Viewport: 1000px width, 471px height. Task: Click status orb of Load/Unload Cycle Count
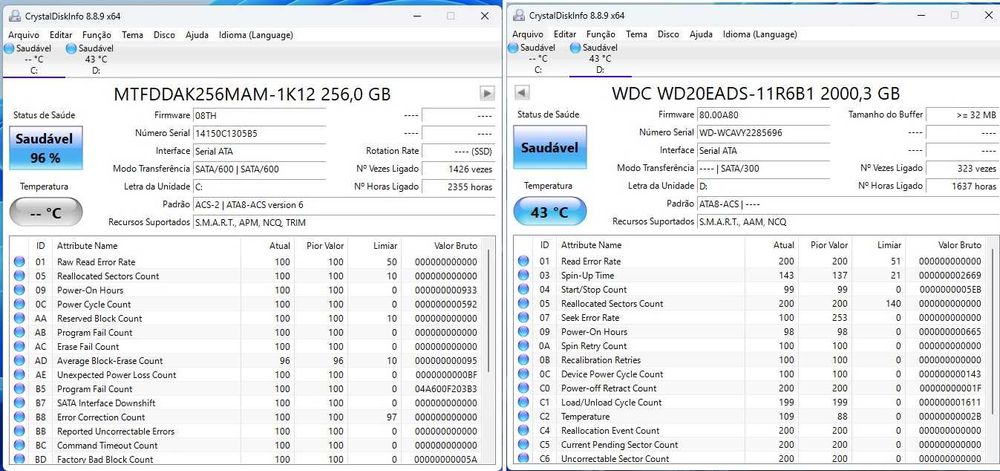(x=524, y=402)
